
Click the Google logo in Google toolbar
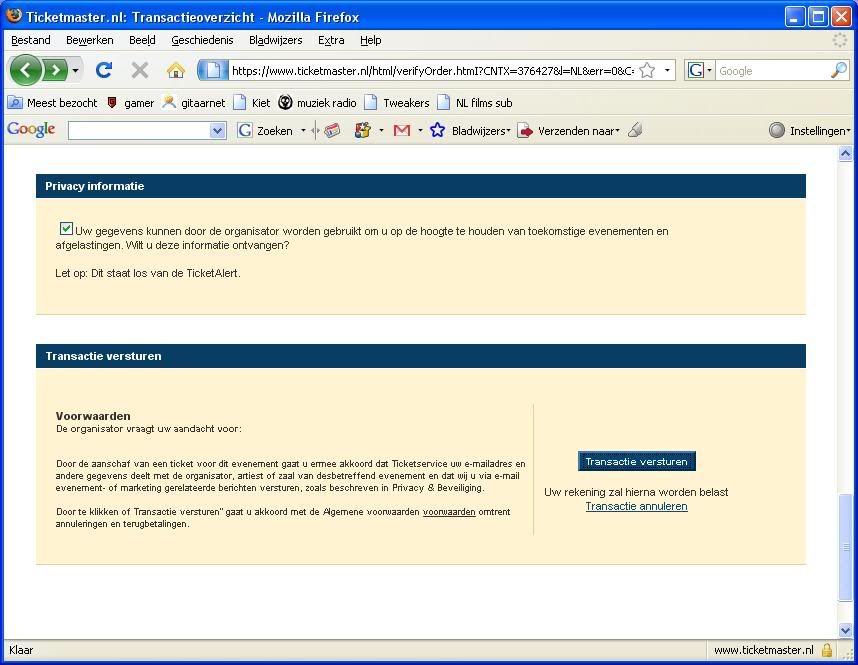point(31,130)
